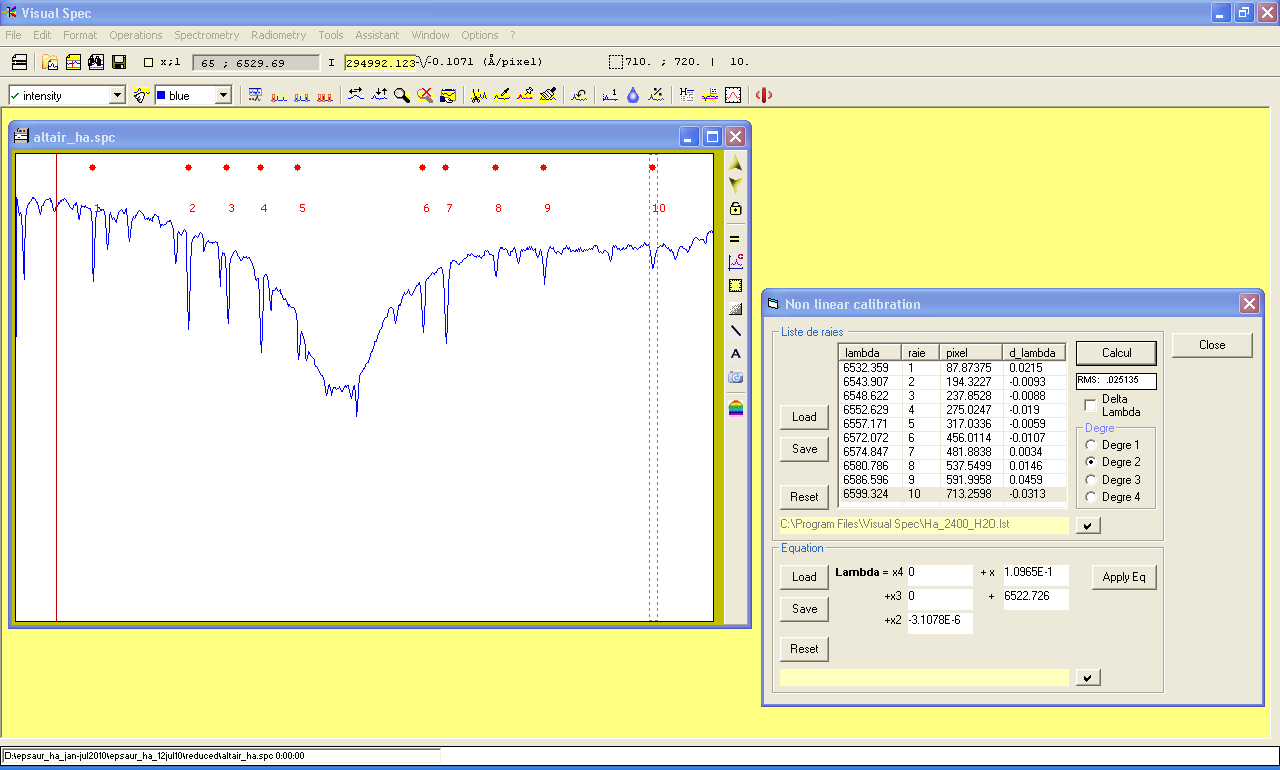Click the camera snapshot icon
The height and width of the screenshot is (770, 1280).
[736, 377]
